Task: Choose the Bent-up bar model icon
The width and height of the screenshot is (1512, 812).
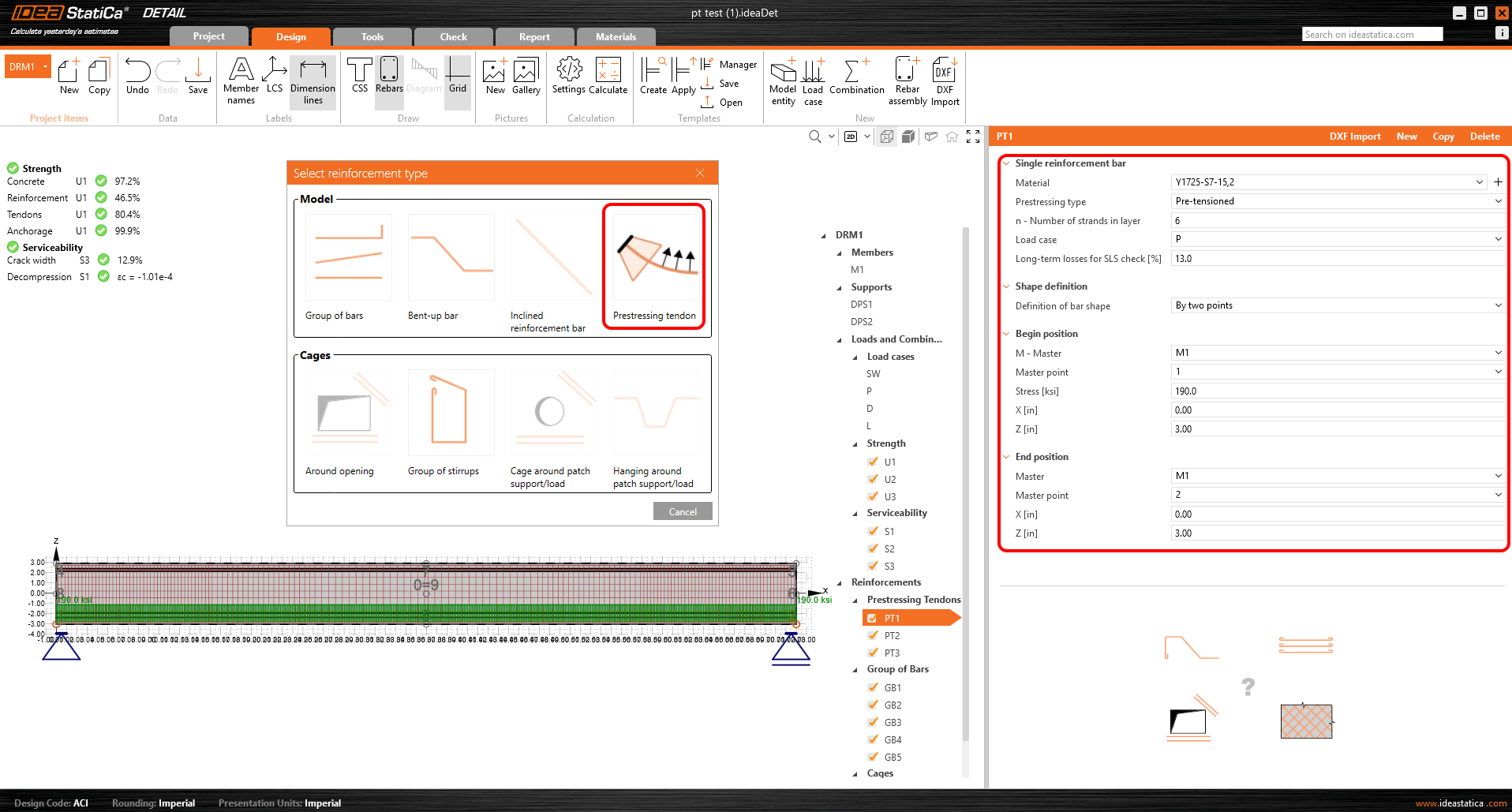Action: pos(451,259)
